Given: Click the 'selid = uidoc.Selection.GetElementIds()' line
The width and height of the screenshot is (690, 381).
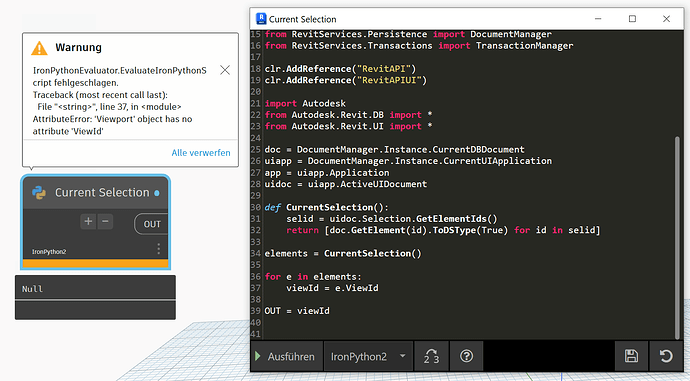Looking at the screenshot, I should (x=392, y=219).
